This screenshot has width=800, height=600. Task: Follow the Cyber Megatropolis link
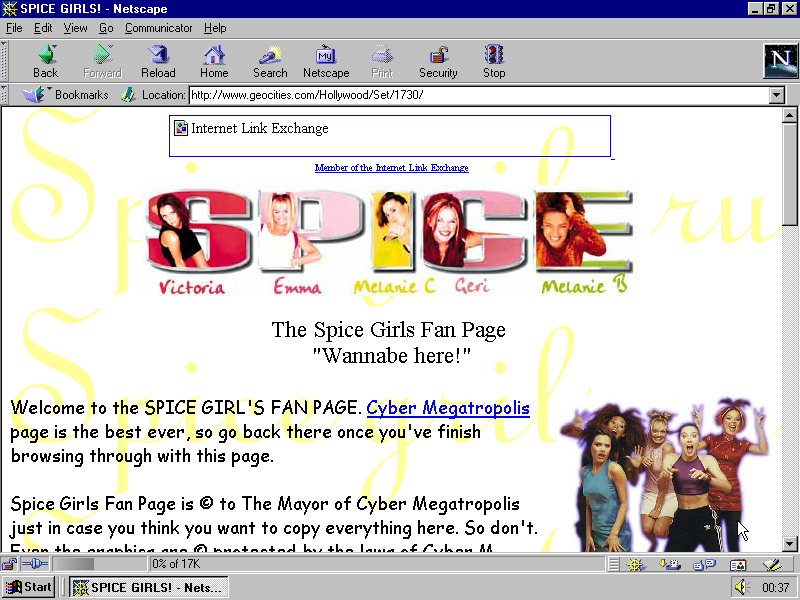coord(448,408)
